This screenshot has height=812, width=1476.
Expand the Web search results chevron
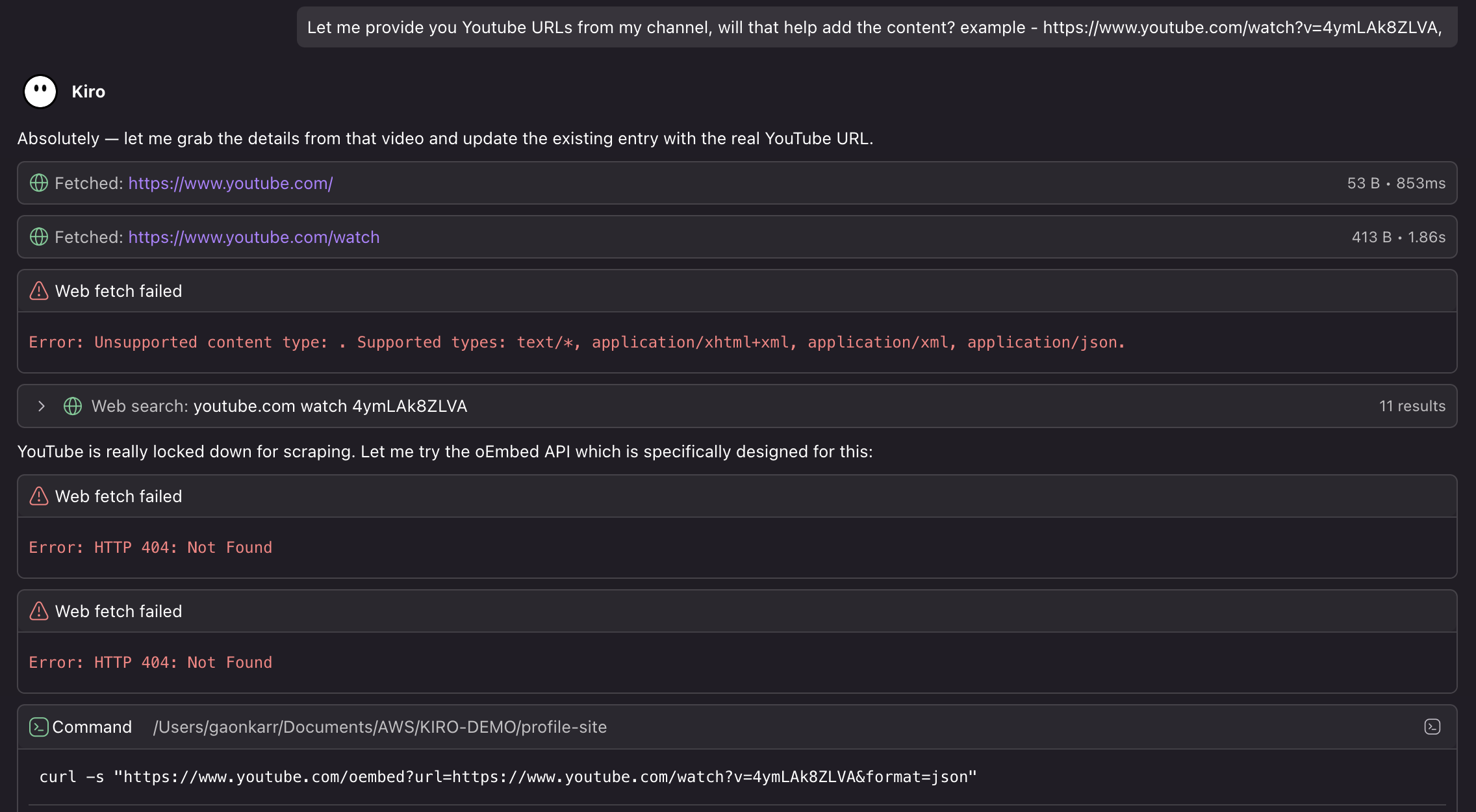pyautogui.click(x=42, y=406)
